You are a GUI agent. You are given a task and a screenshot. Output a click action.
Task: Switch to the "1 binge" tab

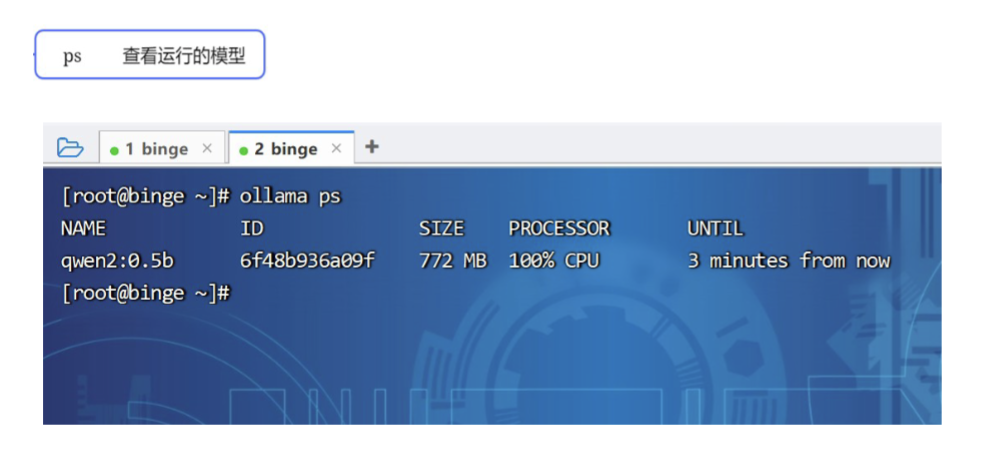(162, 148)
